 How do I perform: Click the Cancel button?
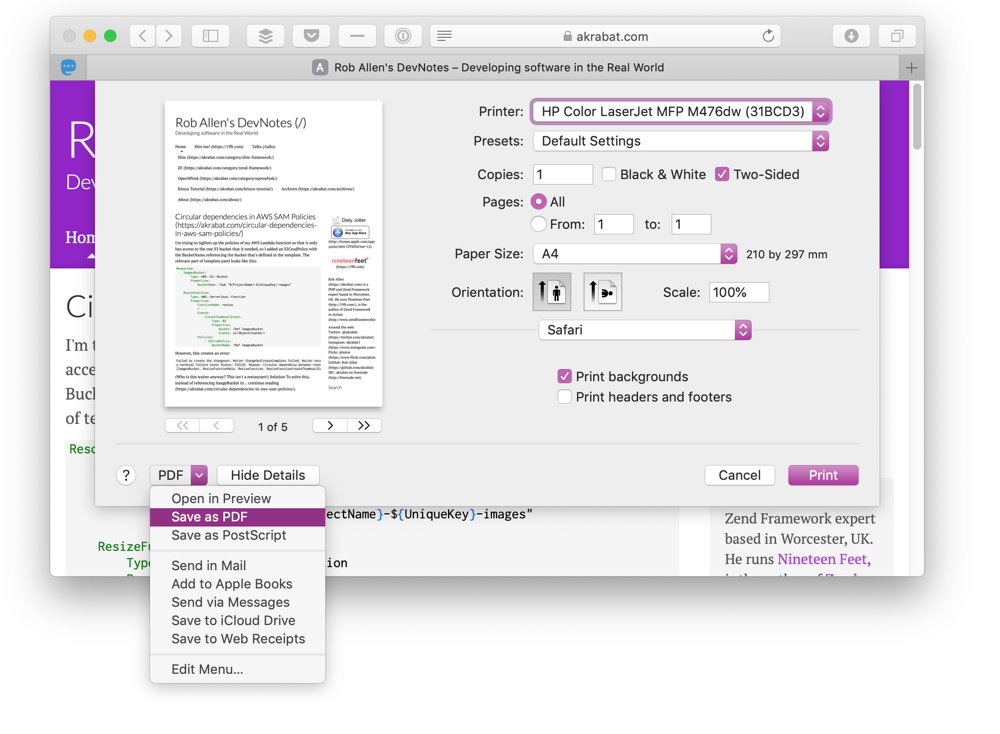(740, 475)
